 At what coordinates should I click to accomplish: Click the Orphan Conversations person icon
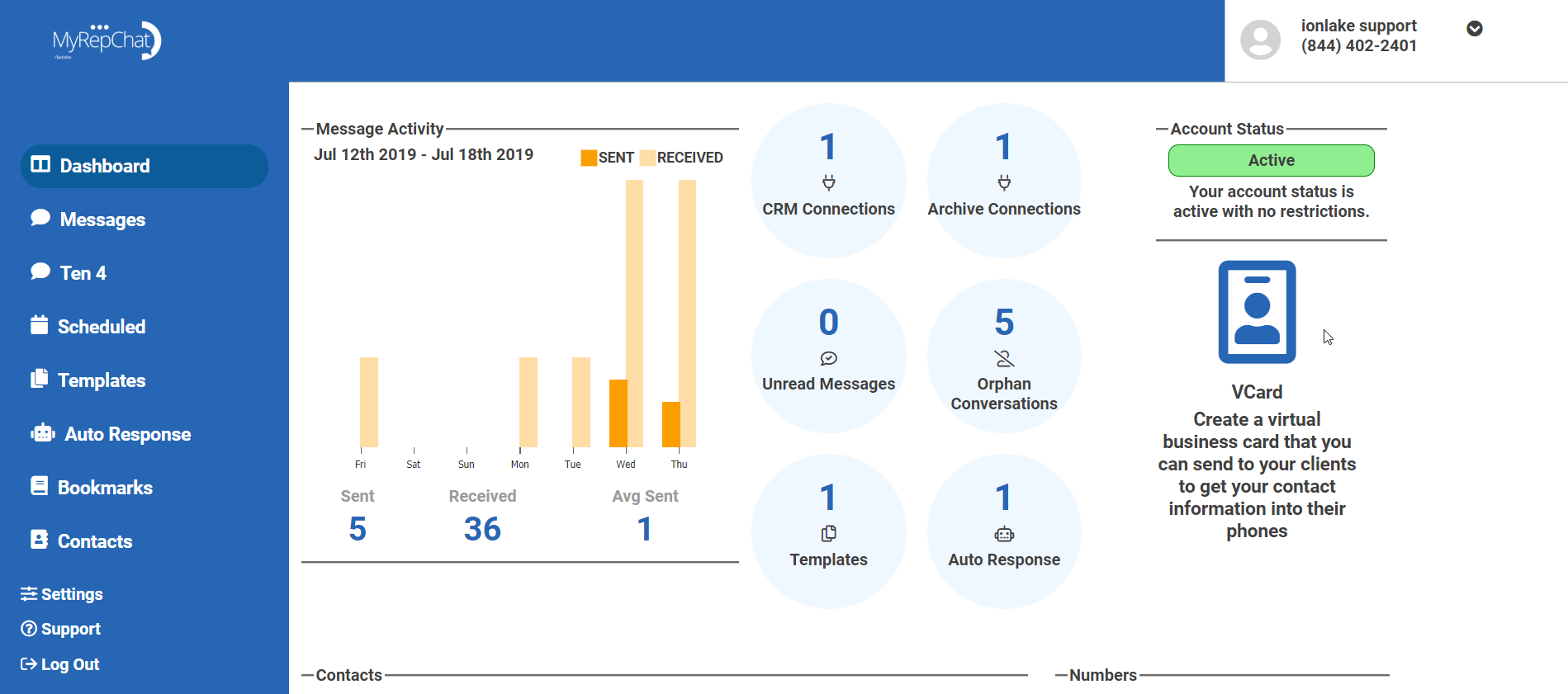tap(1003, 358)
